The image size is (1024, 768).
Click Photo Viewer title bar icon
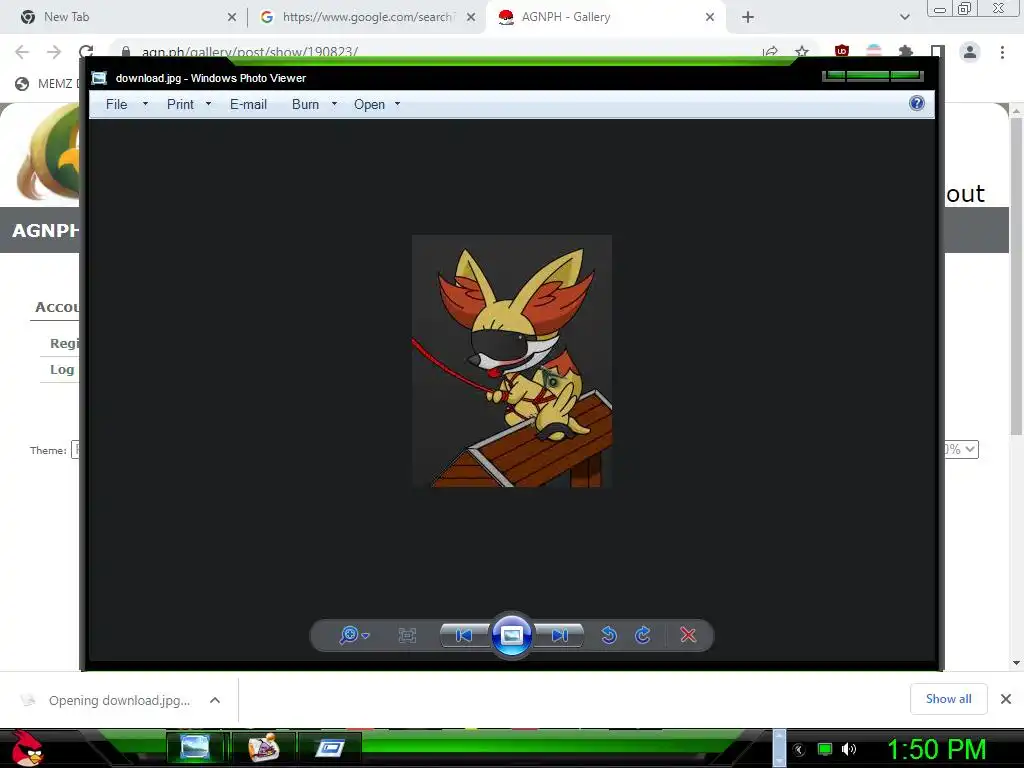click(99, 78)
